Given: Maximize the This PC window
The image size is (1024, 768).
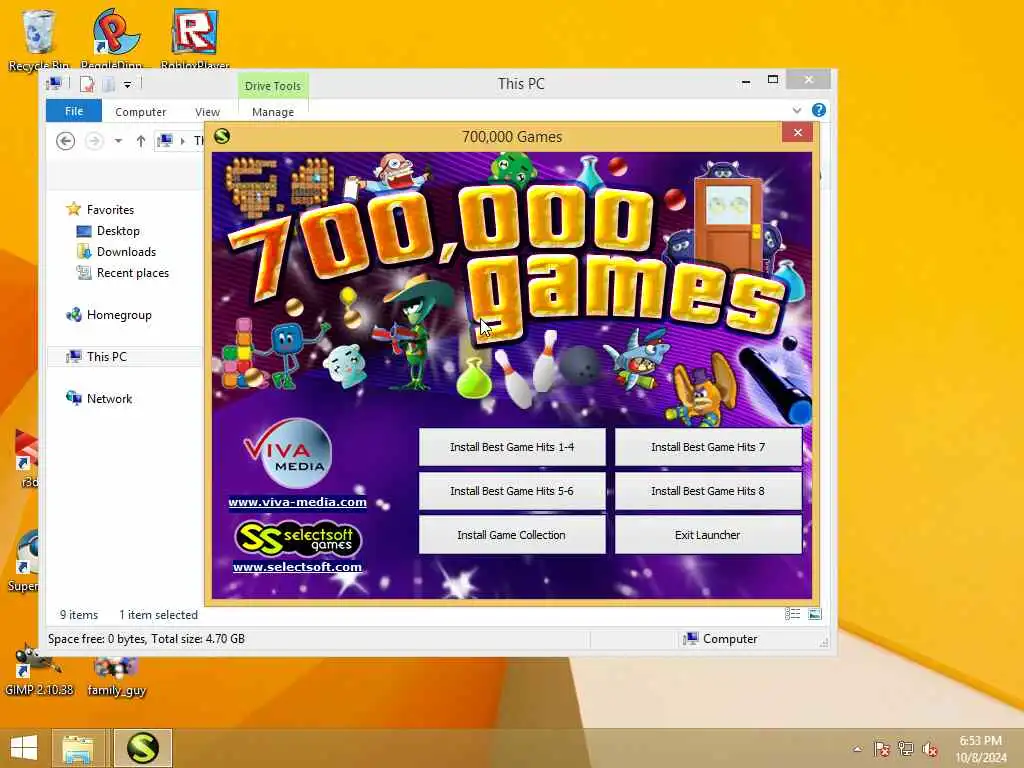Looking at the screenshot, I should click(773, 80).
